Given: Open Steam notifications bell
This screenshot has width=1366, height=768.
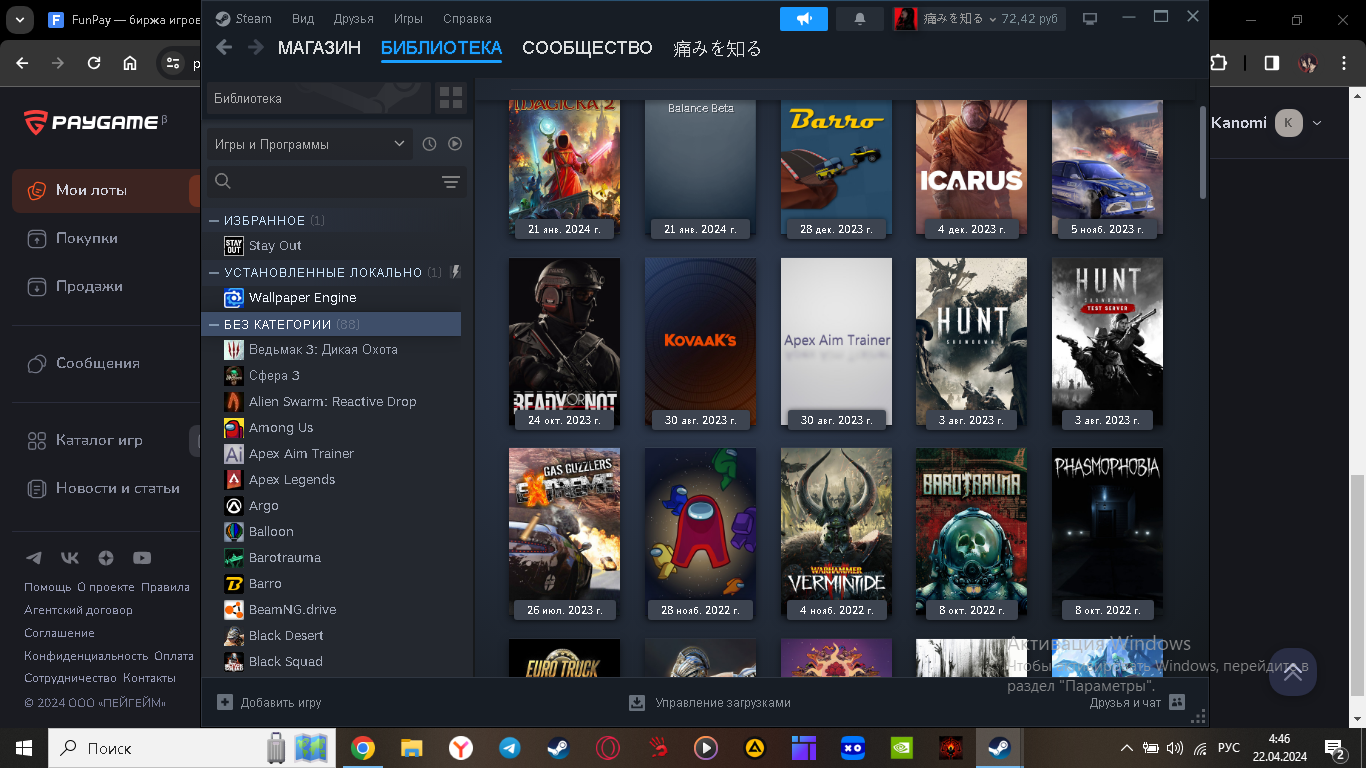Looking at the screenshot, I should tap(860, 19).
